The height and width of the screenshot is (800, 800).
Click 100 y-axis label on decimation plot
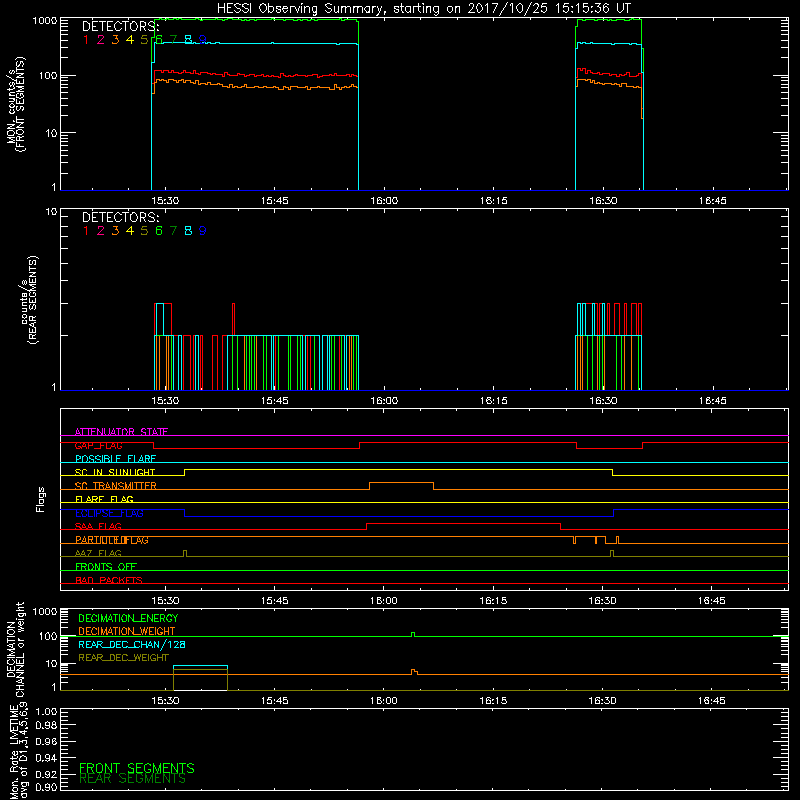point(47,636)
